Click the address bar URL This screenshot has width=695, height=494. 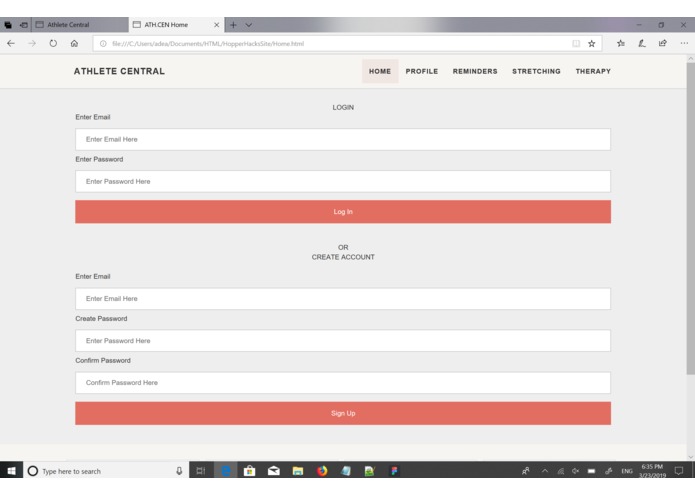(208, 43)
